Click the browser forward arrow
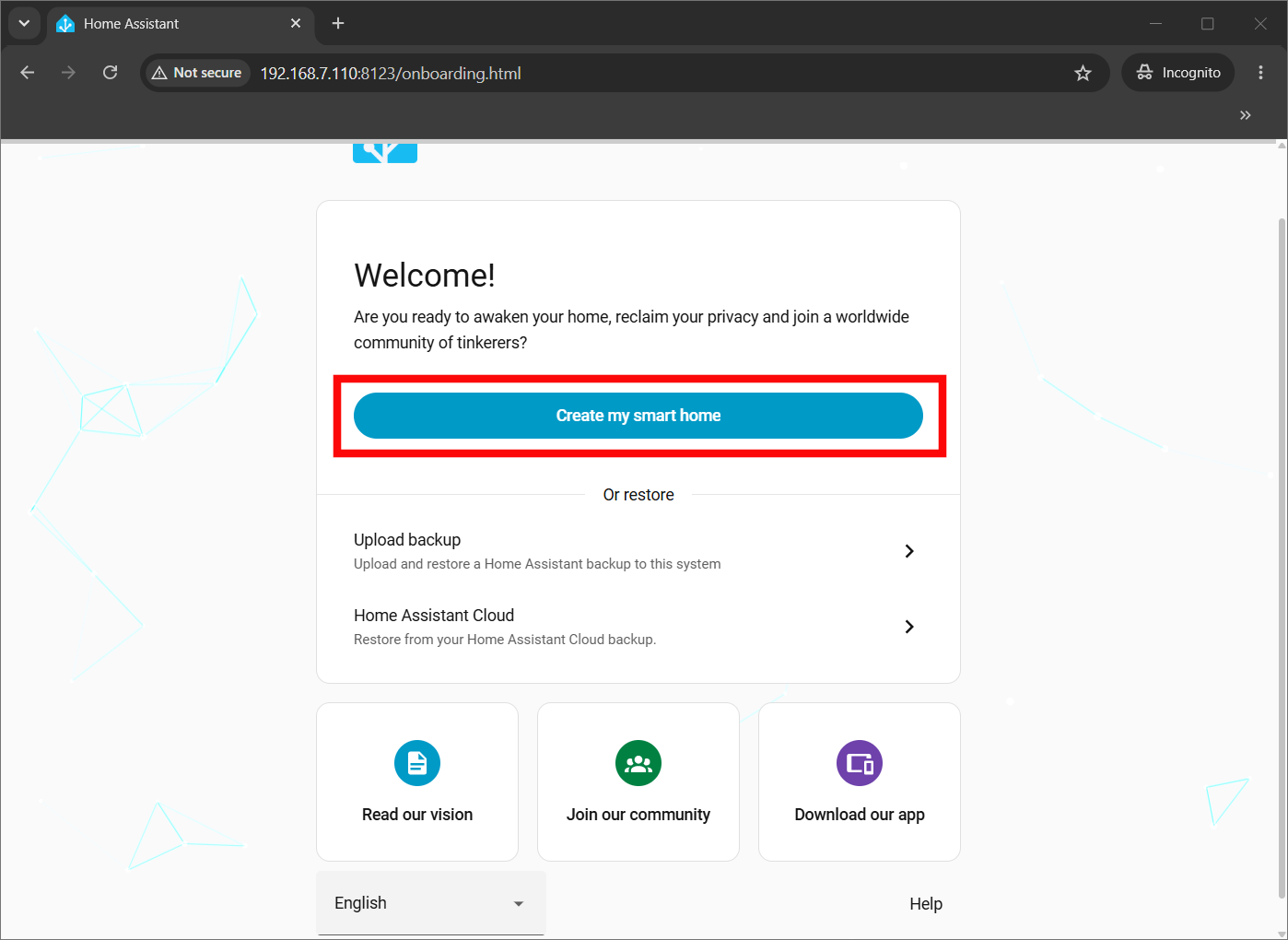 [68, 73]
